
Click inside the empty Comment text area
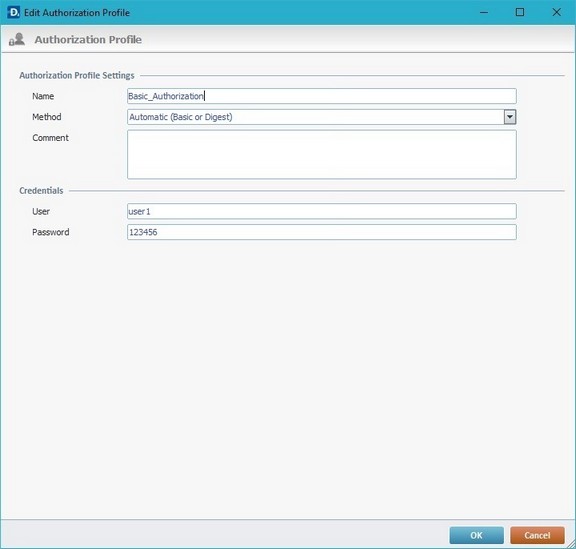coord(321,154)
